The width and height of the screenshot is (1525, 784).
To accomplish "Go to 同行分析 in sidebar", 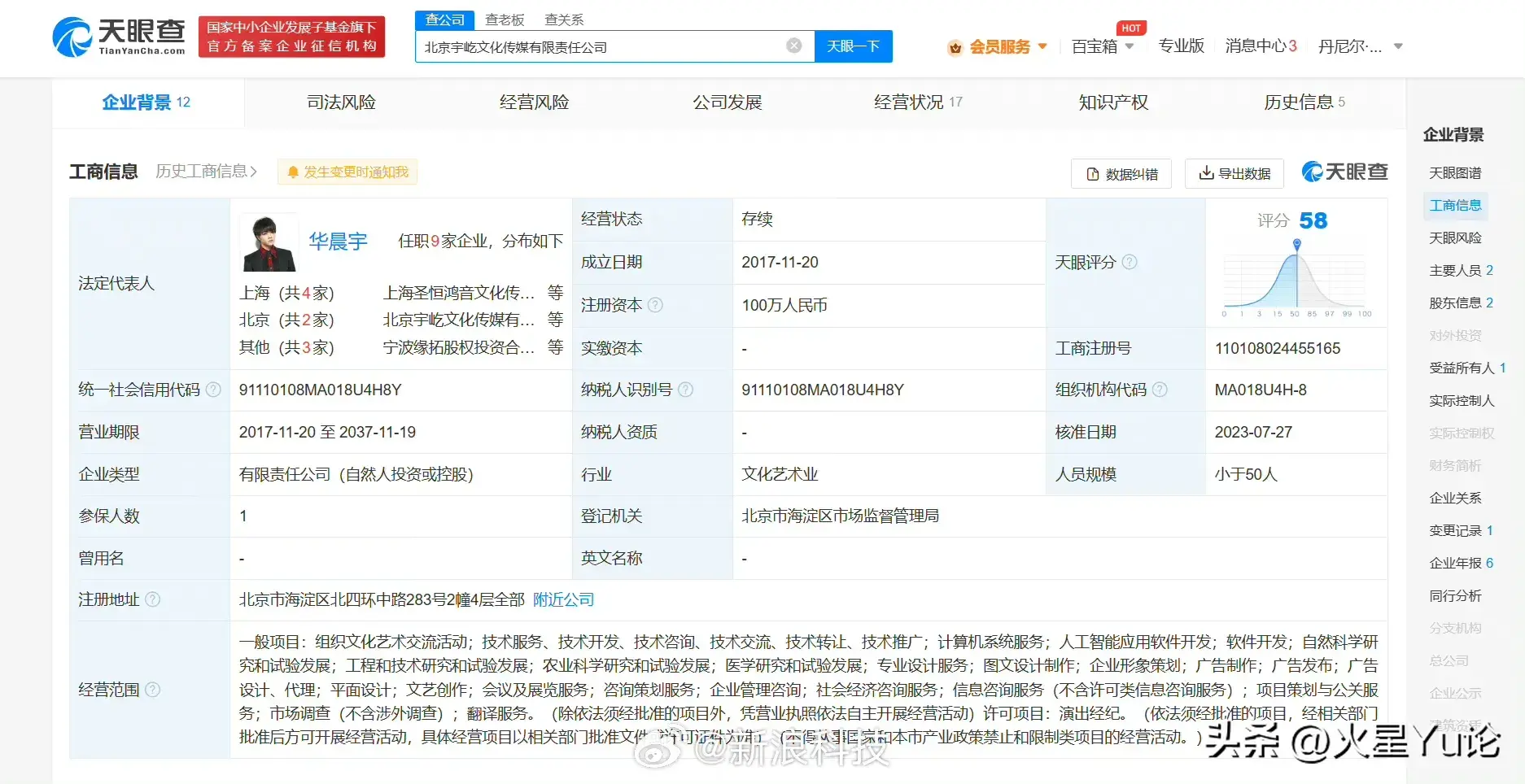I will coord(1455,596).
